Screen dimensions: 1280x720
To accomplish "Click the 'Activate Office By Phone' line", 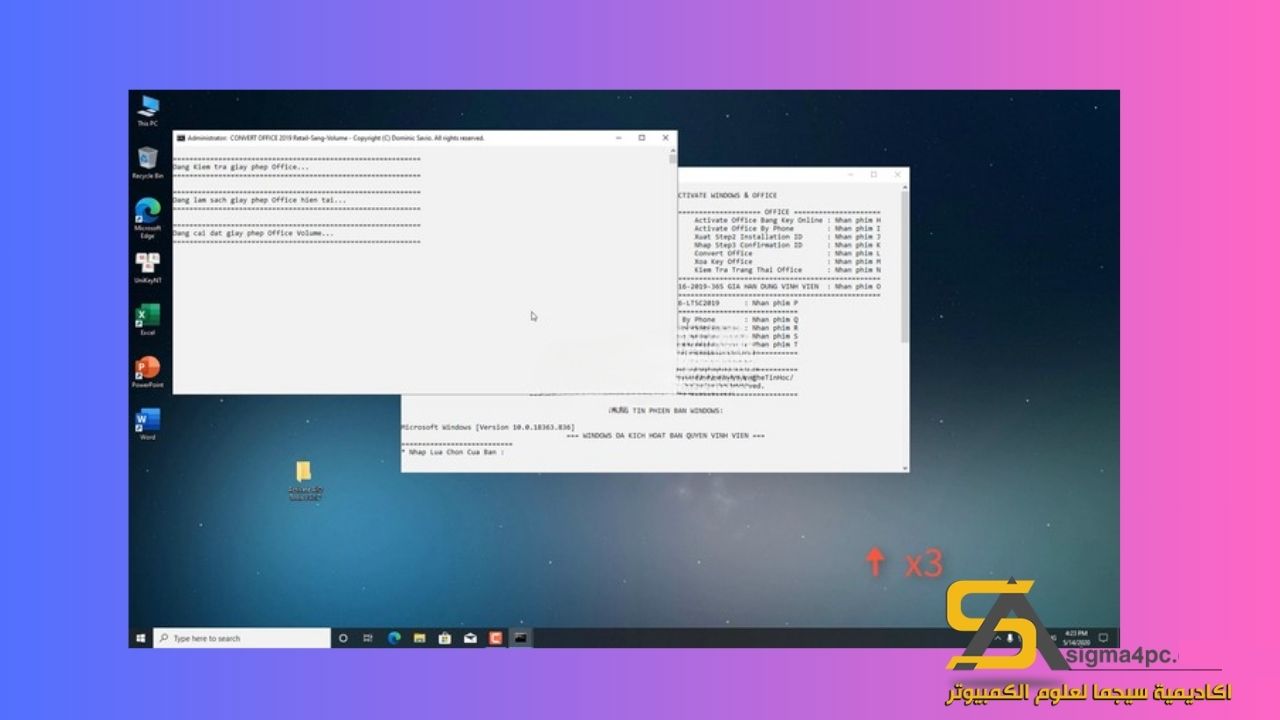I will (x=787, y=228).
